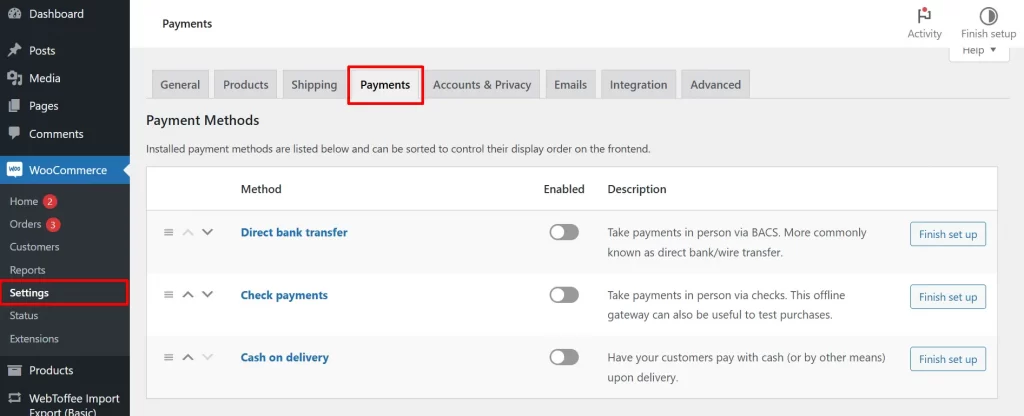This screenshot has height=416, width=1024.
Task: Click the drag handle for Check payments
Action: [169, 295]
